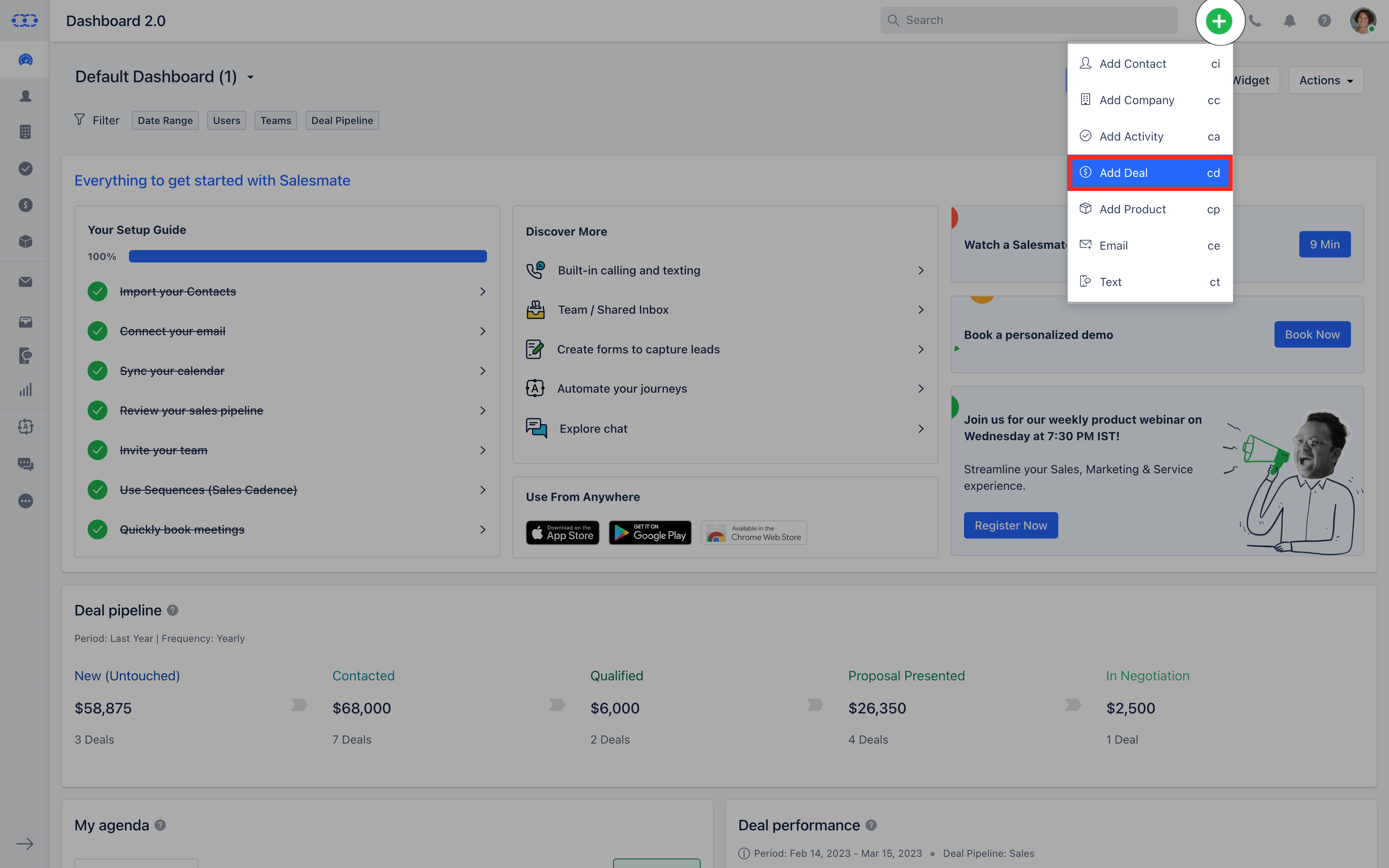
Task: Open Texts from sidebar phone-chat icon
Action: 25,355
